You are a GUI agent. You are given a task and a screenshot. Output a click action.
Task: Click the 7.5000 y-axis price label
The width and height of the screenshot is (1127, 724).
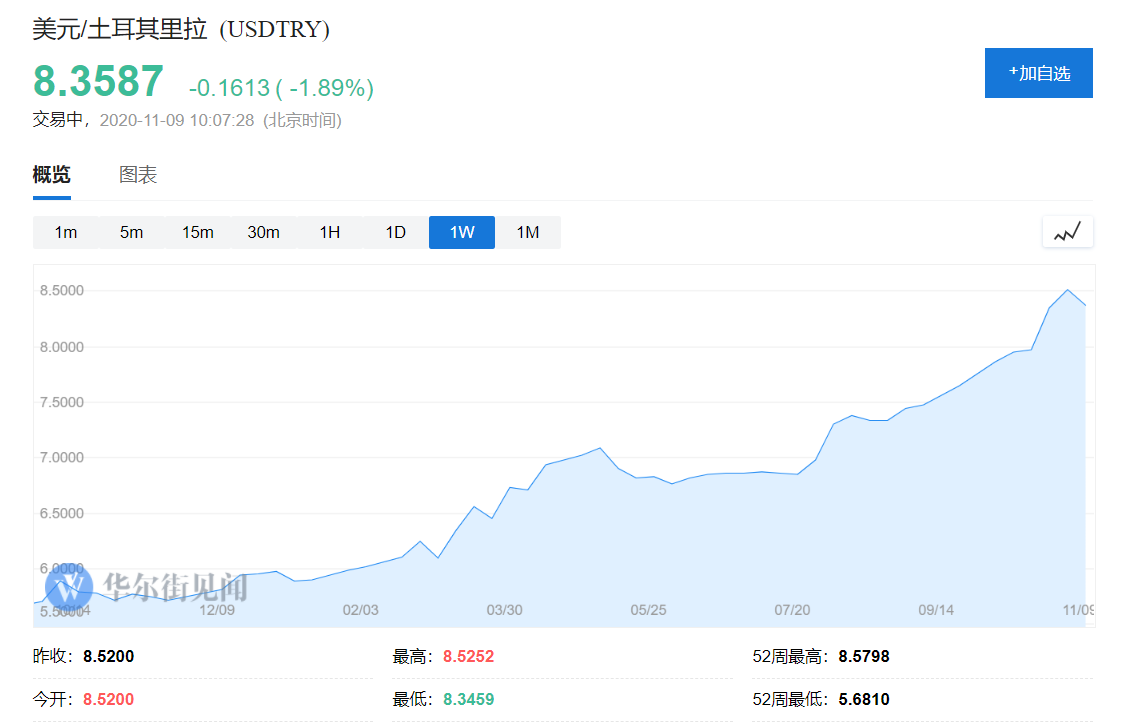(62, 402)
